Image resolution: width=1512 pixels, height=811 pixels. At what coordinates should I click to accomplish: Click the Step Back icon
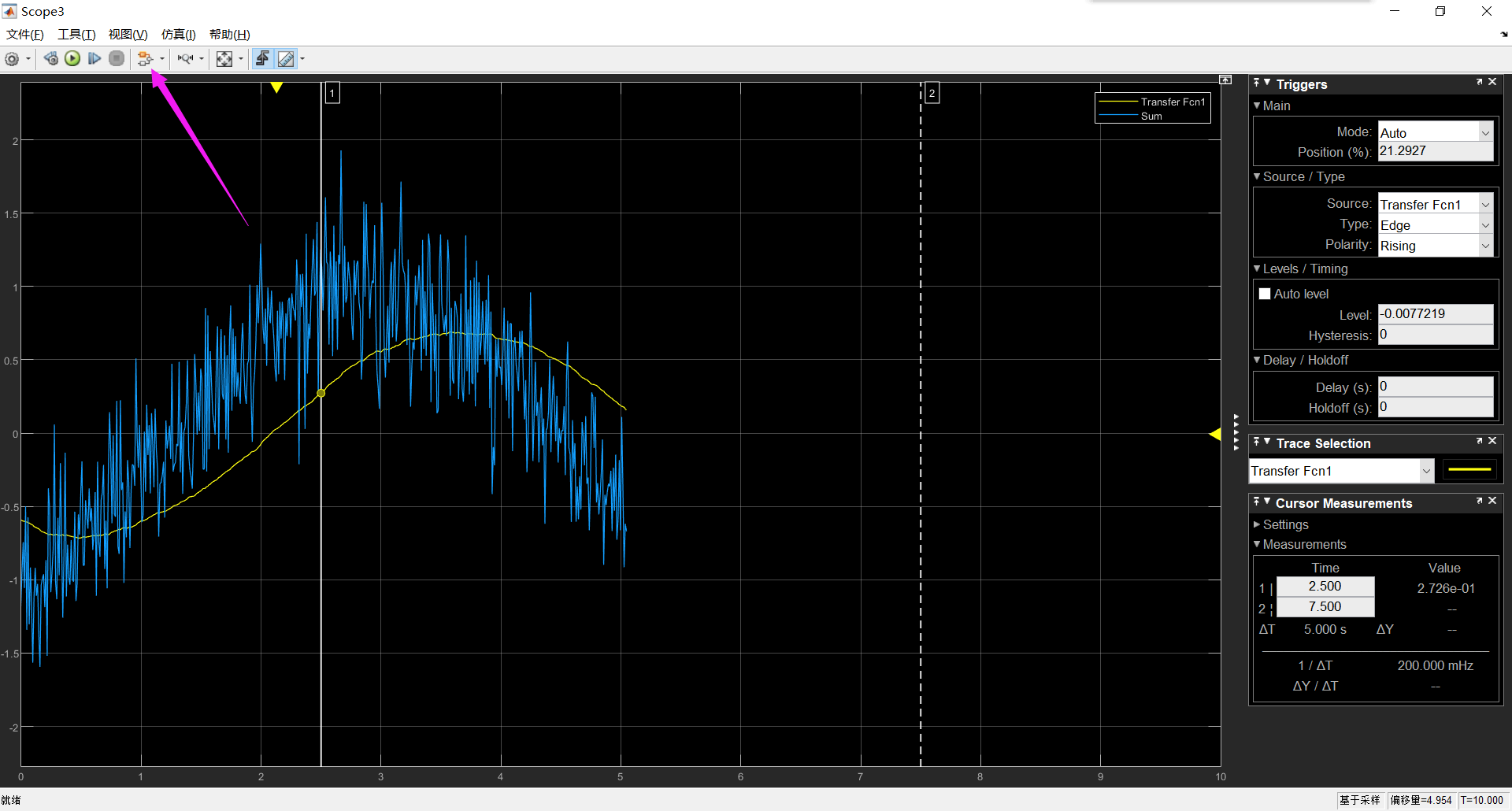point(50,58)
